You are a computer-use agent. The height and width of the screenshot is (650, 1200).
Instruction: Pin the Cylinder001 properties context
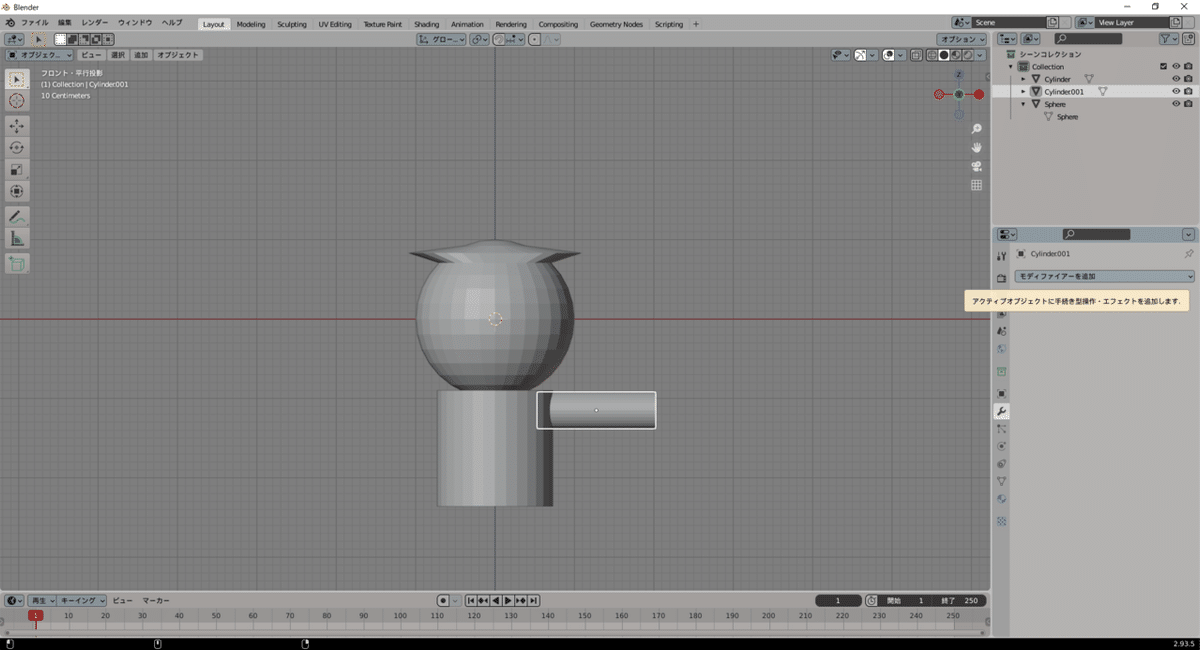pos(1188,254)
